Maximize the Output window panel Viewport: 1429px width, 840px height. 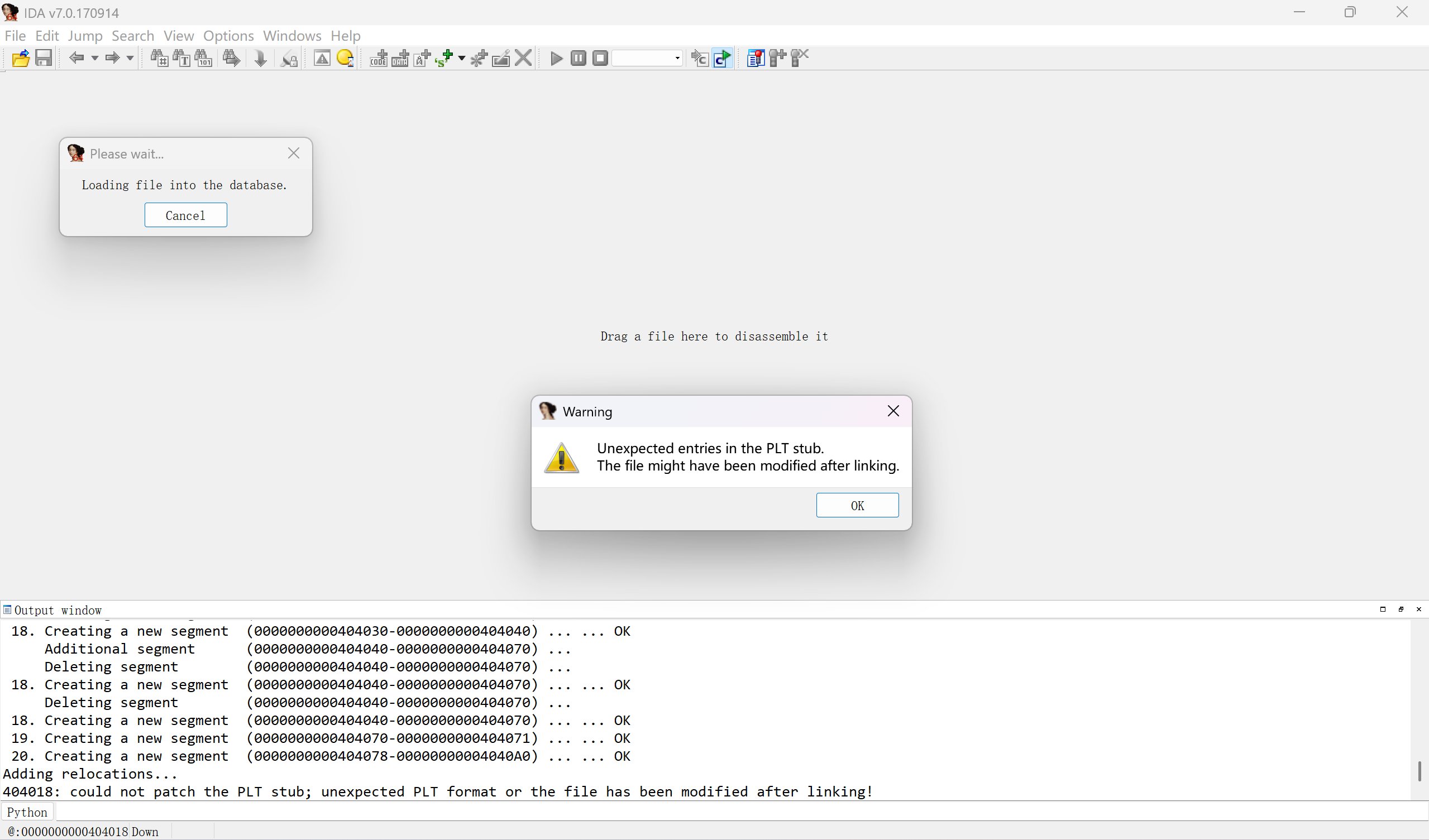click(1383, 609)
